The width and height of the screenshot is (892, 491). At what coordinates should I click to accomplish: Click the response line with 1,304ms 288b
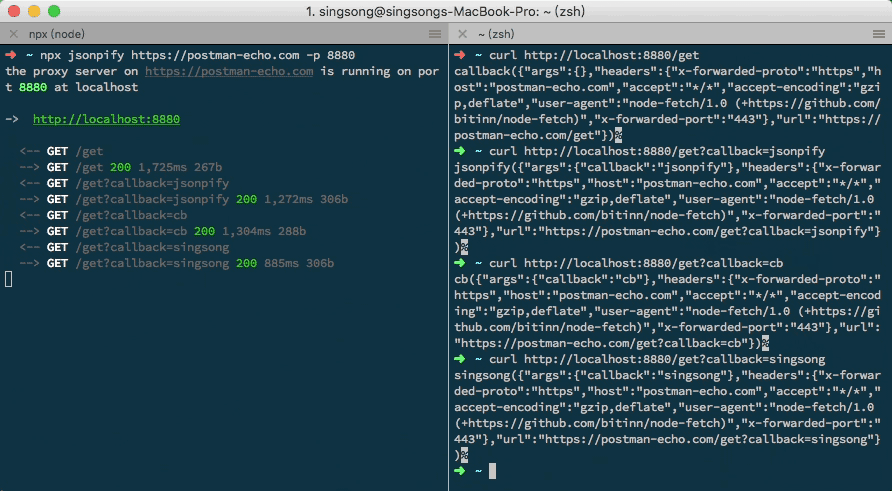click(163, 231)
